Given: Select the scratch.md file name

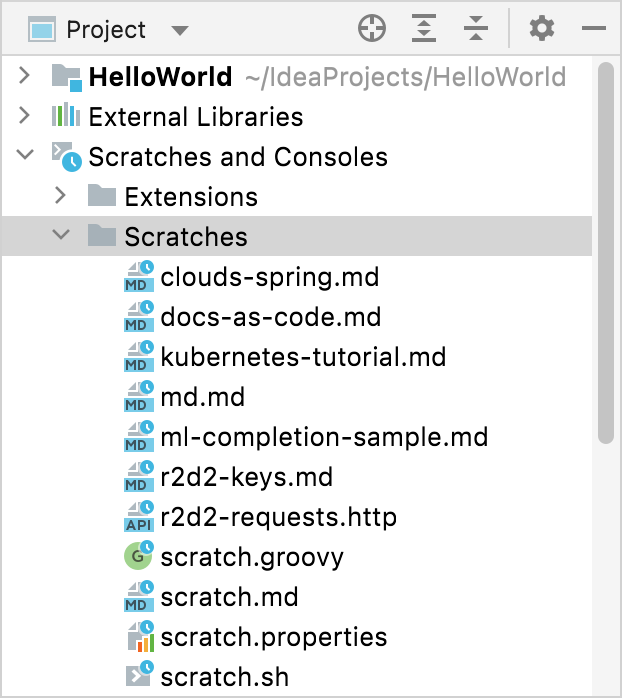Looking at the screenshot, I should coord(229,597).
